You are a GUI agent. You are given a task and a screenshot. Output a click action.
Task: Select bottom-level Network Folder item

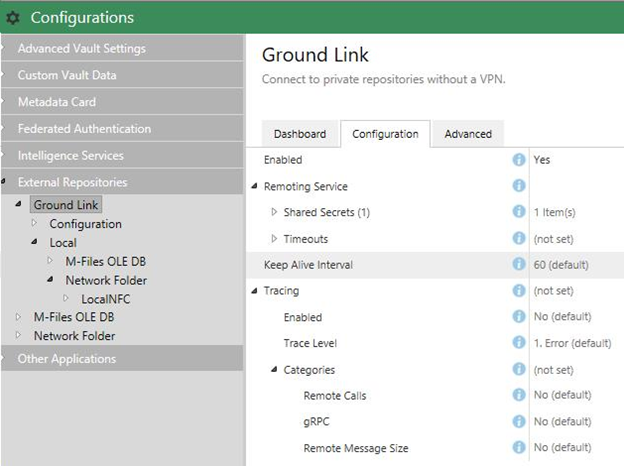tap(74, 336)
